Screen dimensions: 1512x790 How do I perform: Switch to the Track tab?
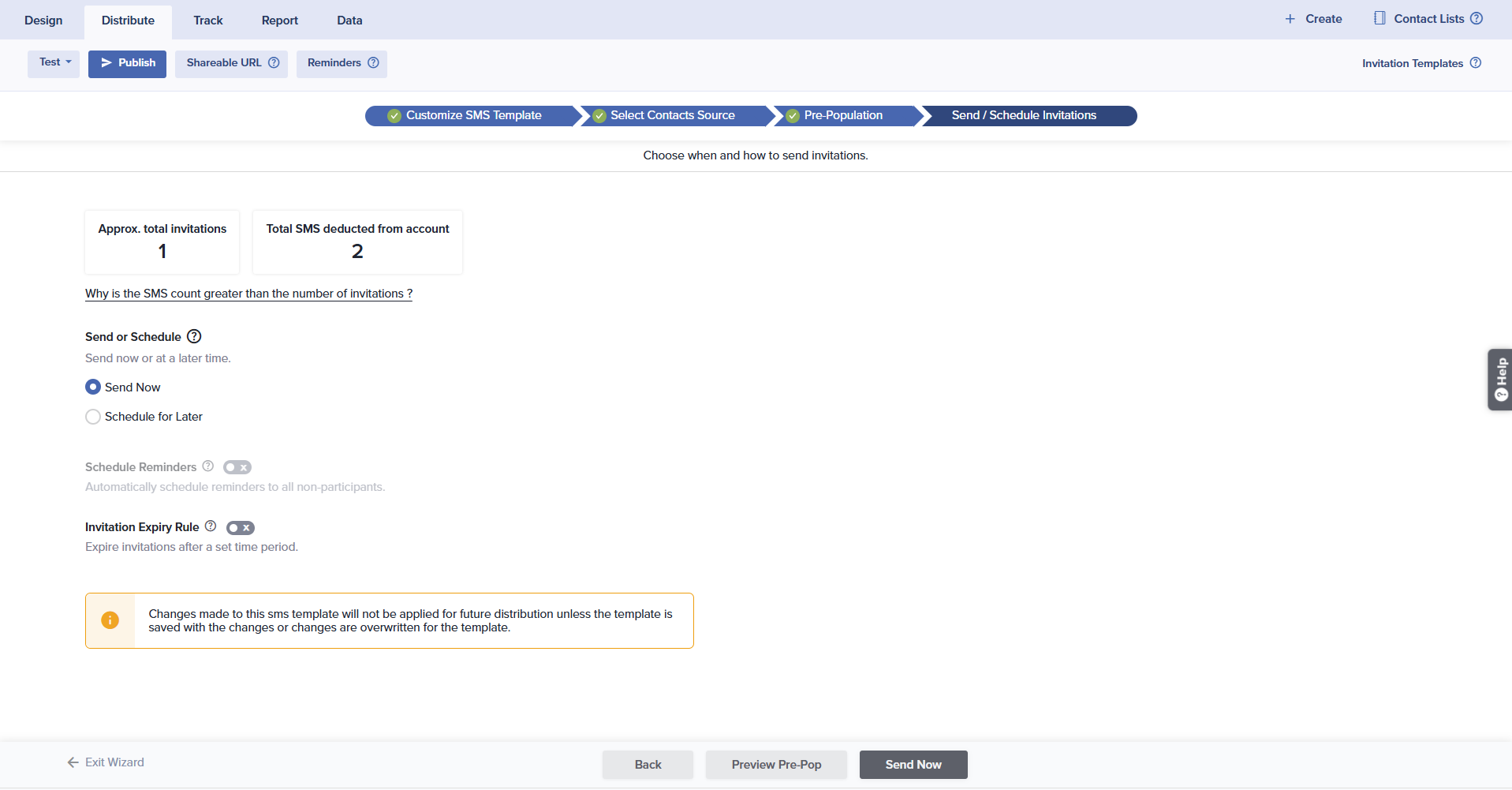coord(208,21)
